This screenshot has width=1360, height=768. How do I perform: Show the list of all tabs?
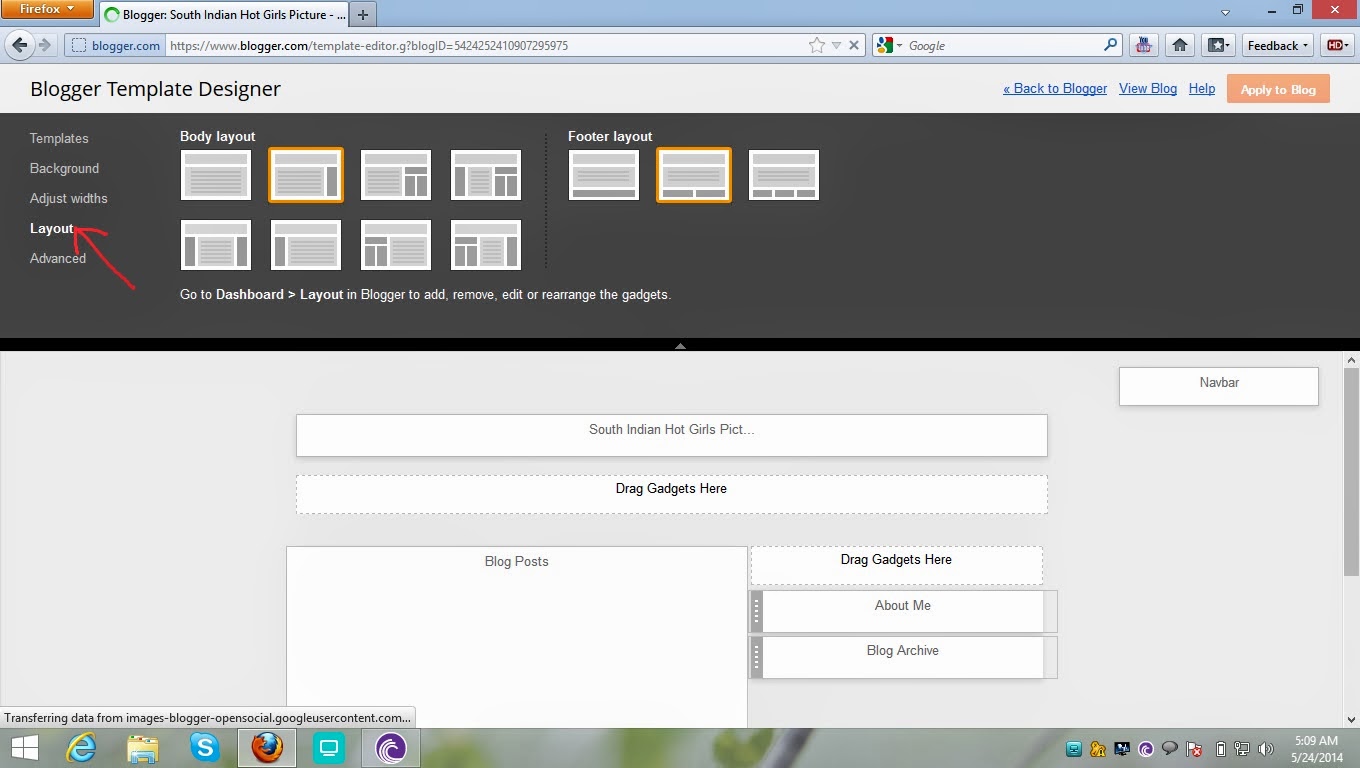point(1225,12)
